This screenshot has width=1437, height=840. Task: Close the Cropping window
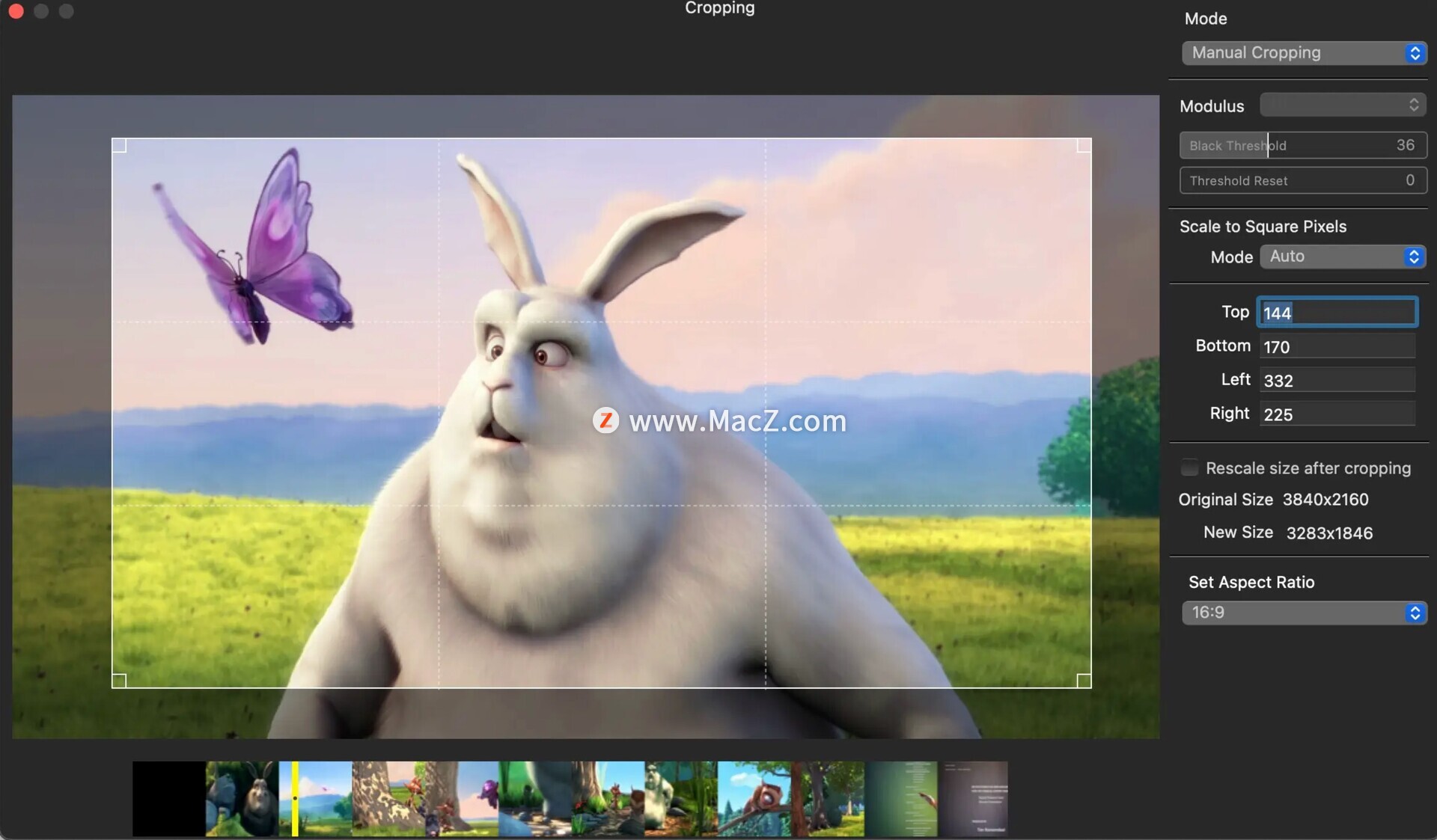pos(16,10)
